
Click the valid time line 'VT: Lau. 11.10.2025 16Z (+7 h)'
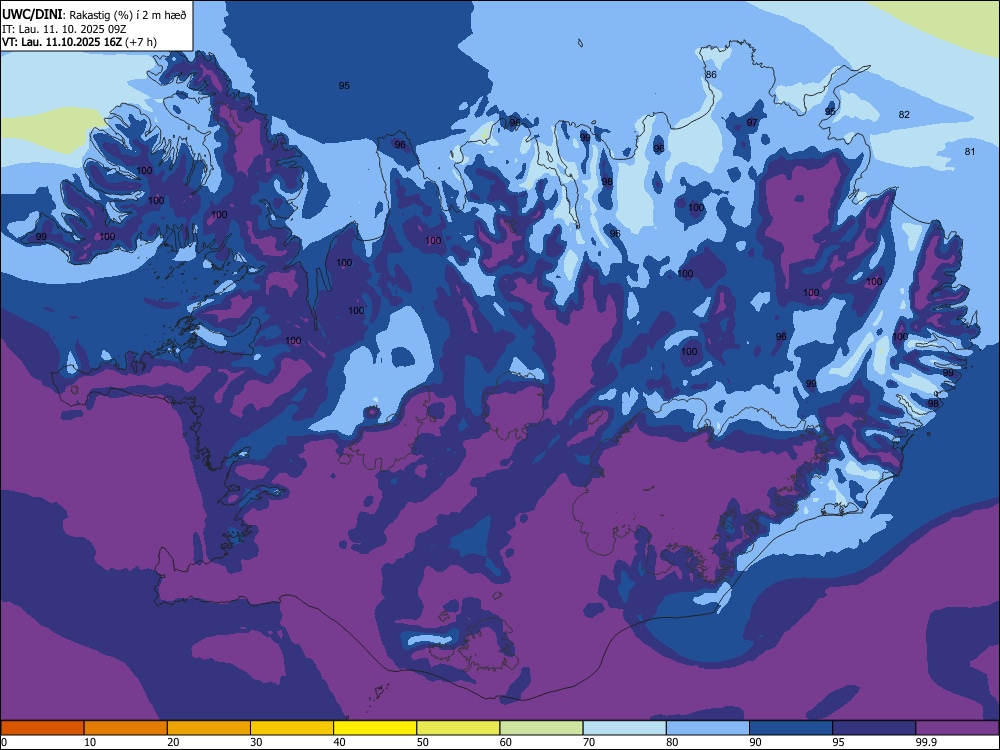click(79, 42)
